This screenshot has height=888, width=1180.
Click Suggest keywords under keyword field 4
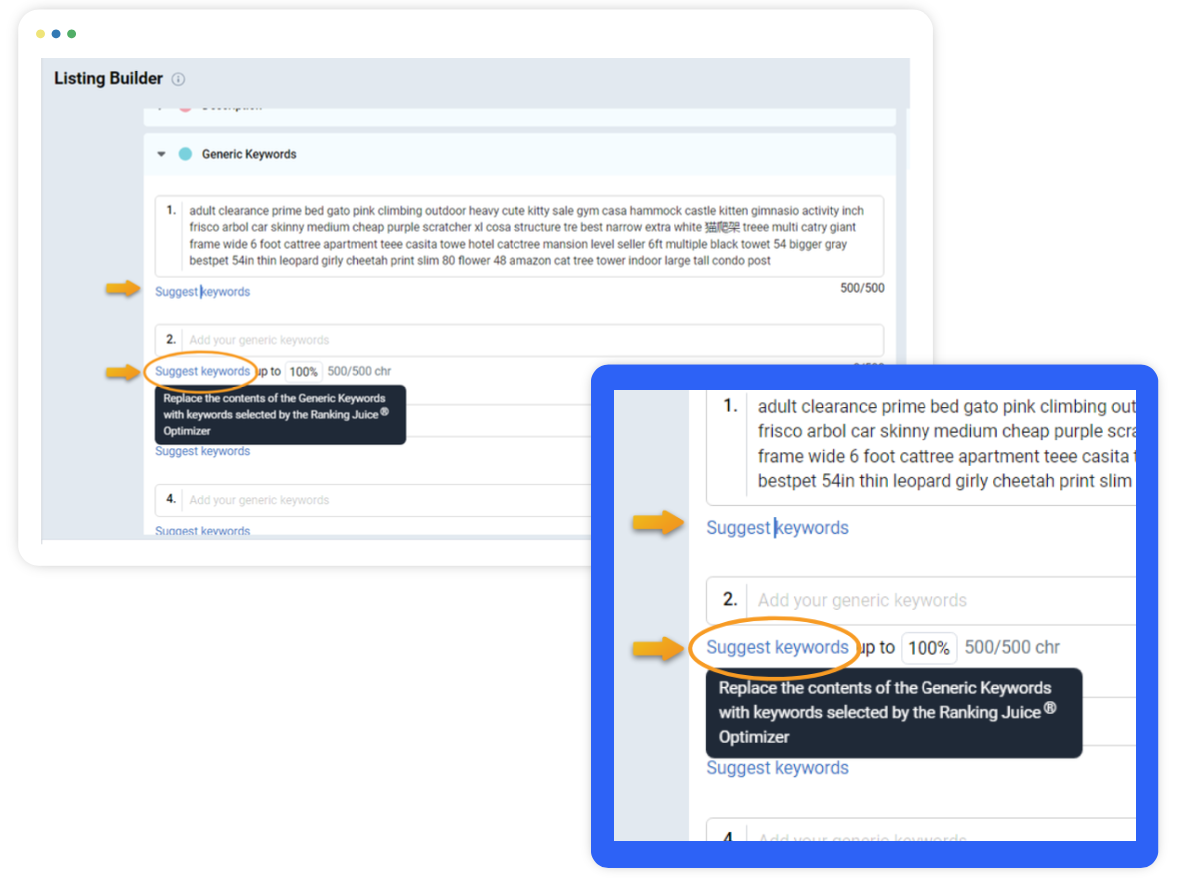click(202, 531)
